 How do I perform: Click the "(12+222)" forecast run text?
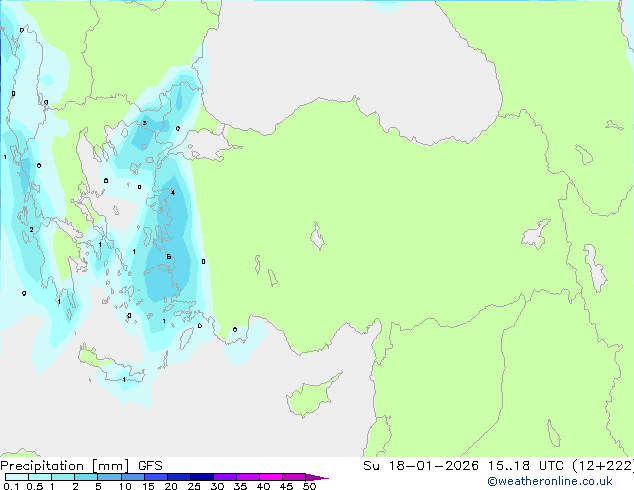(603, 466)
